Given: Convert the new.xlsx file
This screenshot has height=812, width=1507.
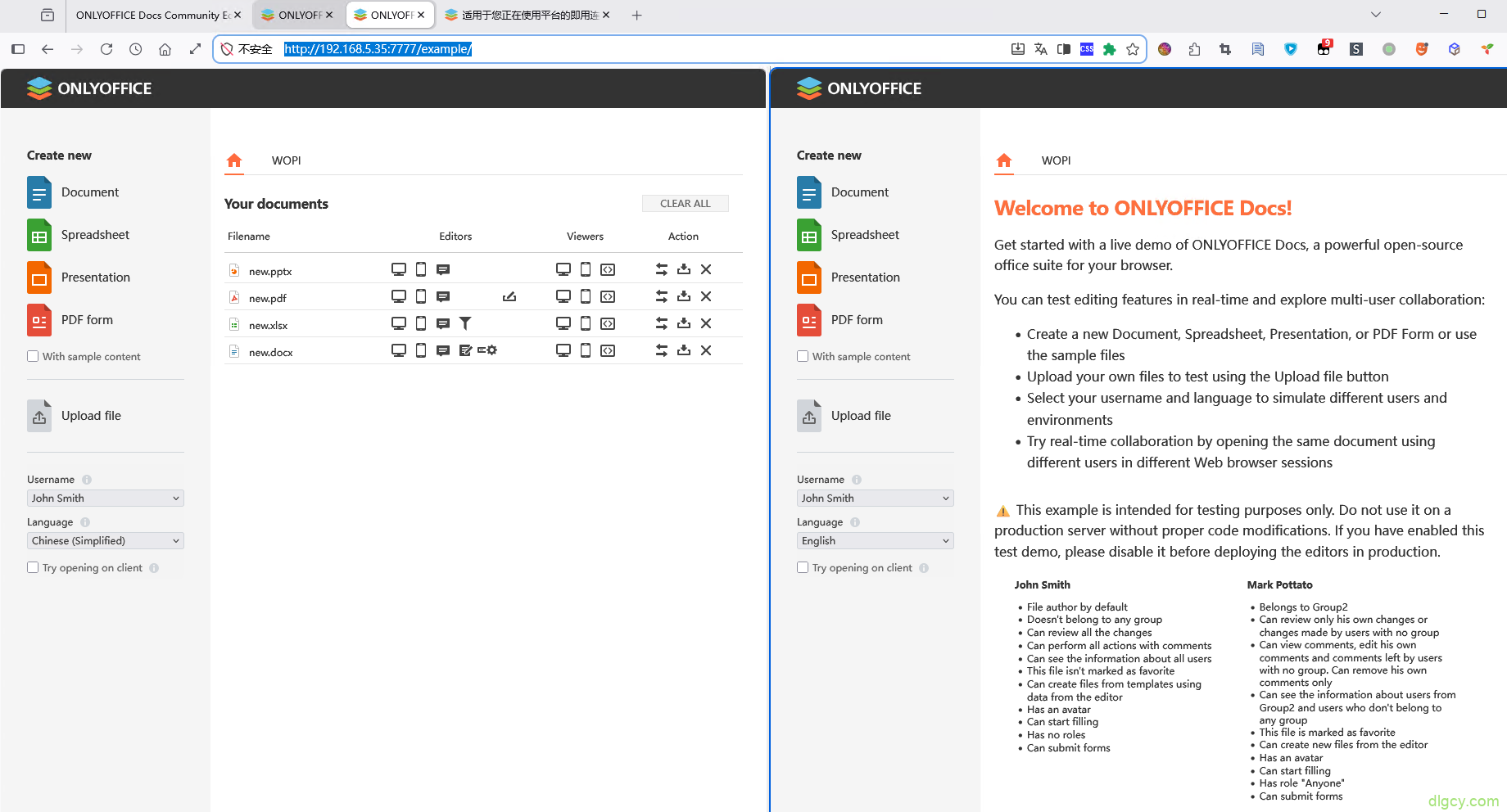Looking at the screenshot, I should pos(662,323).
